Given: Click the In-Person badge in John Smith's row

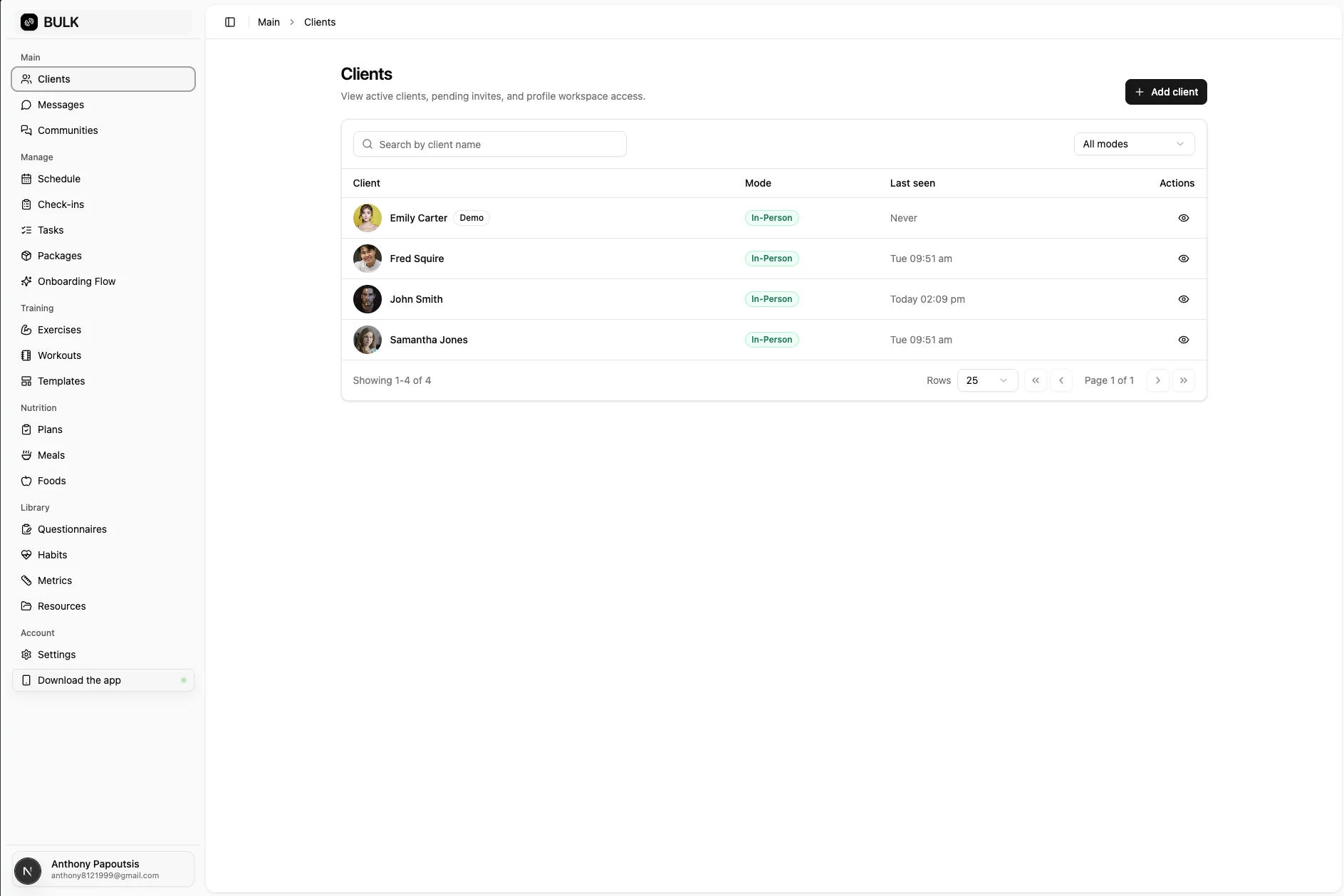Looking at the screenshot, I should (772, 299).
